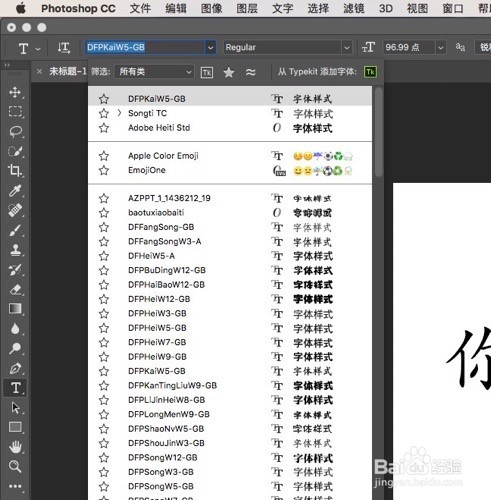Choose the DFPShaoNvW5-GB font
The height and width of the screenshot is (500, 491).
[x=230, y=429]
